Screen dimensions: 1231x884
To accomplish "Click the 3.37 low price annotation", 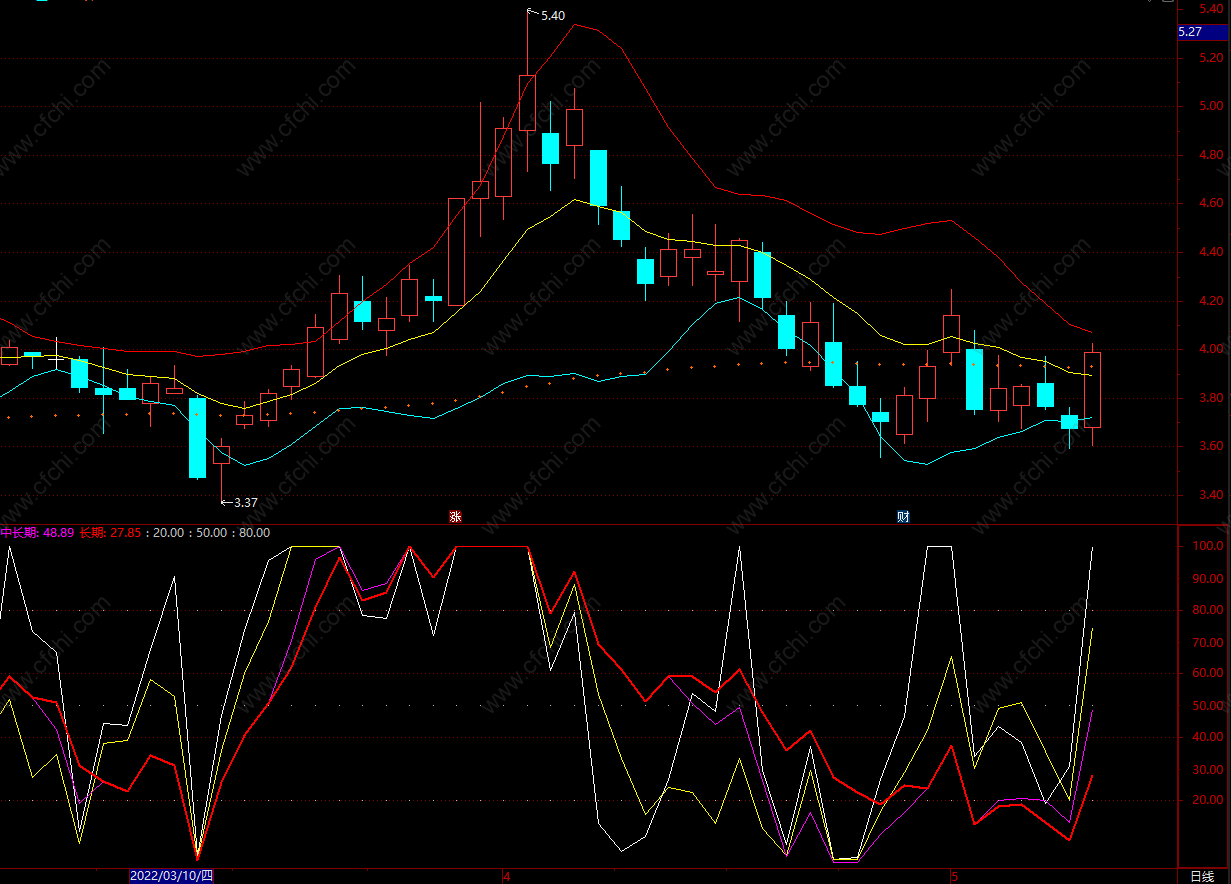I will (246, 503).
